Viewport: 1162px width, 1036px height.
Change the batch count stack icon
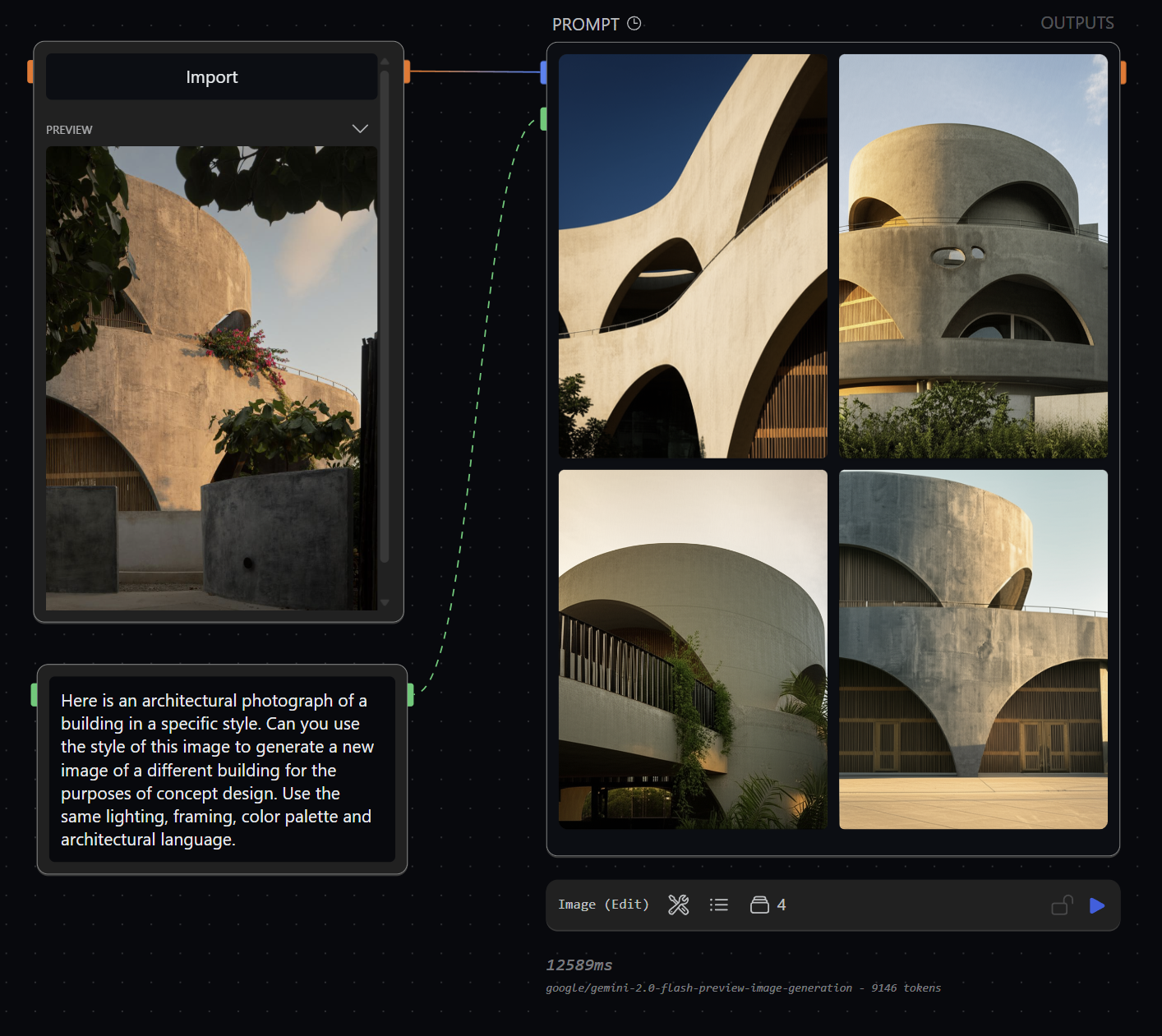[759, 905]
